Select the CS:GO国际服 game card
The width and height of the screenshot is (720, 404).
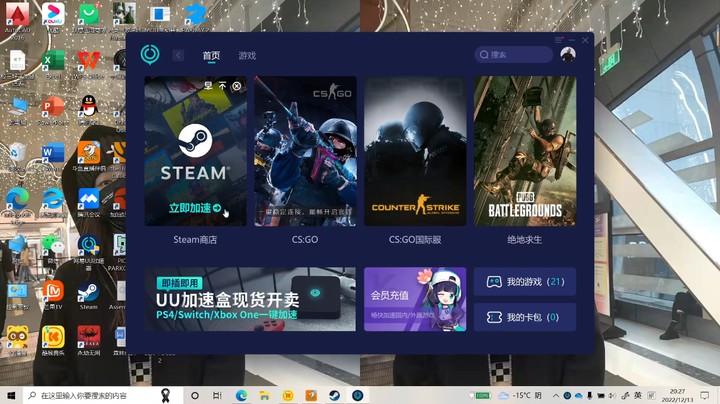[415, 151]
